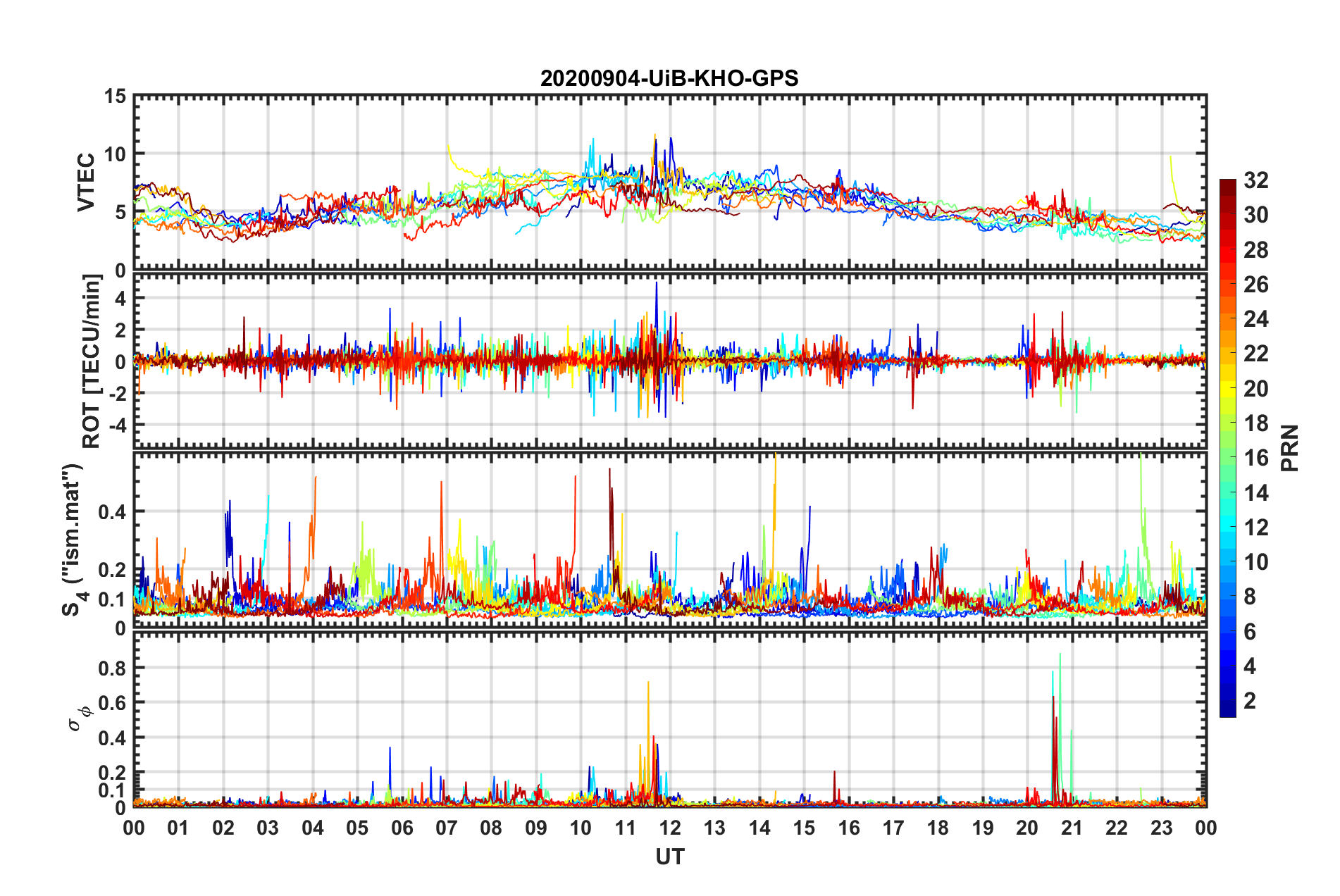This screenshot has width=1340, height=896.
Task: Click x-axis tick label 16
Action: coord(849,828)
